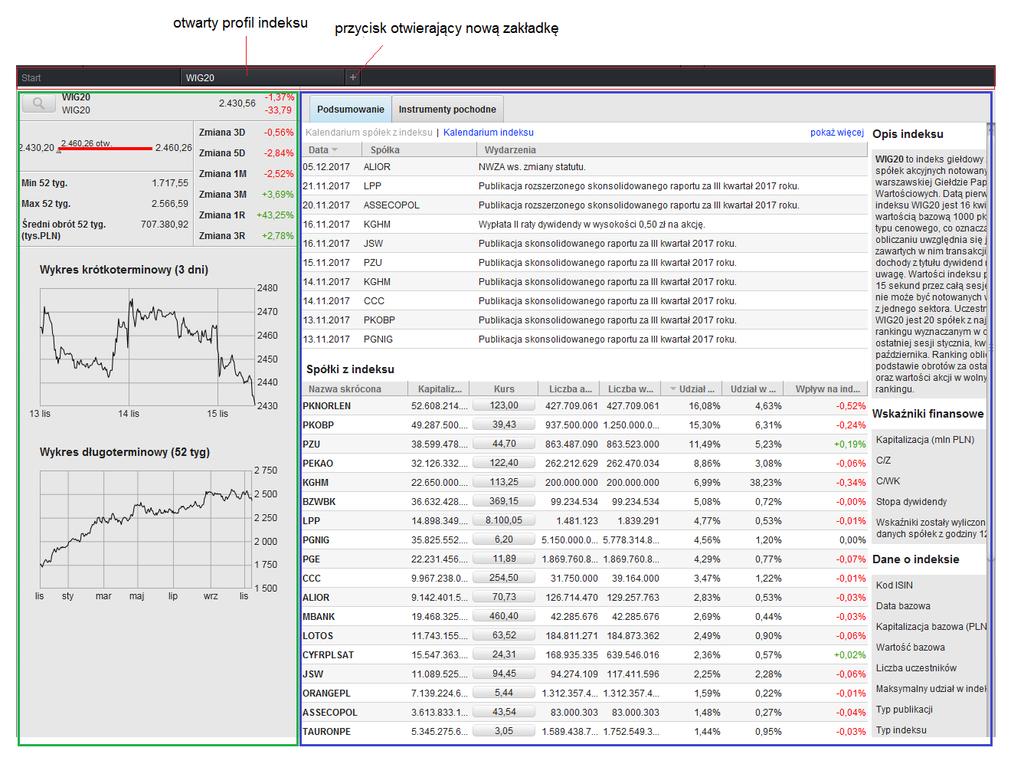Click the long-term 52-week chart
Viewport: 1024px width, 764px height.
coord(146,529)
